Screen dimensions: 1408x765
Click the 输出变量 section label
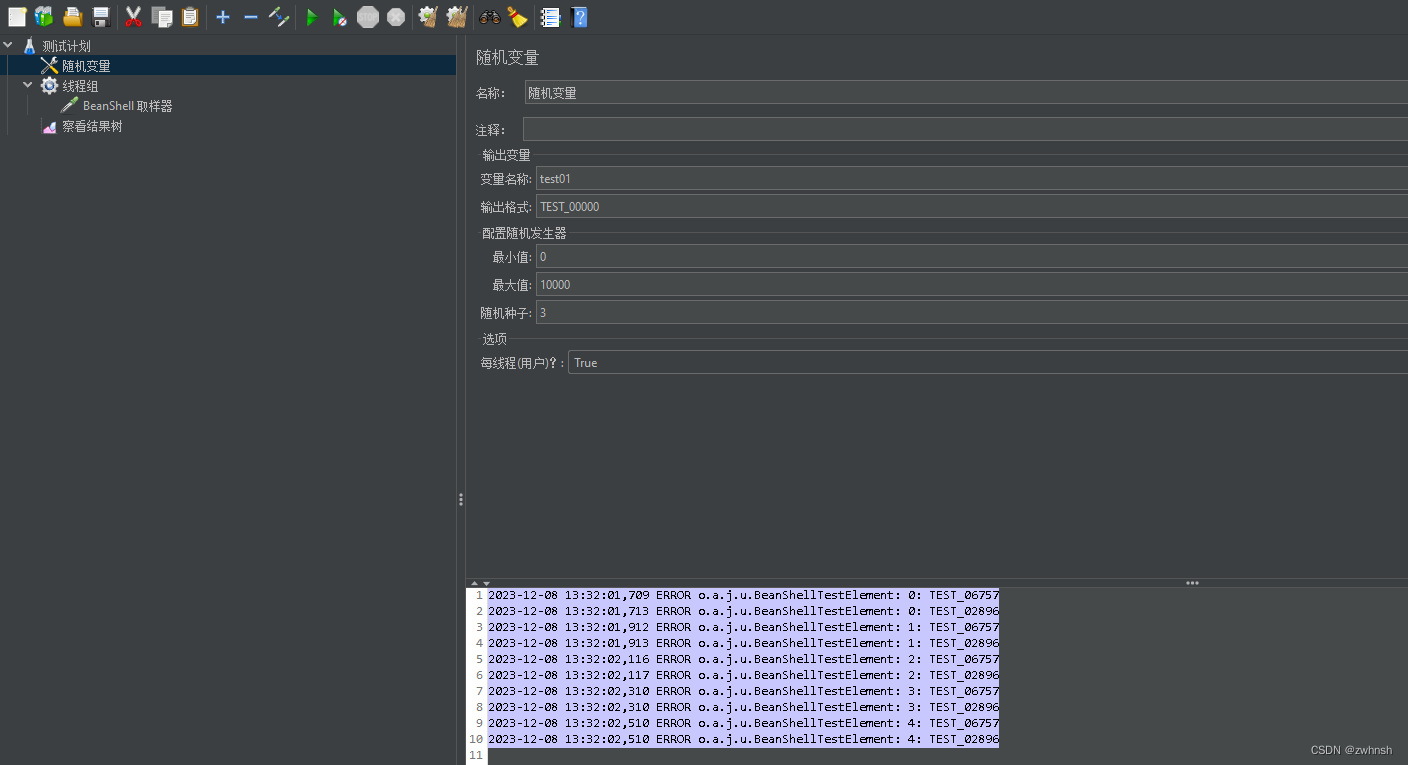click(x=507, y=155)
